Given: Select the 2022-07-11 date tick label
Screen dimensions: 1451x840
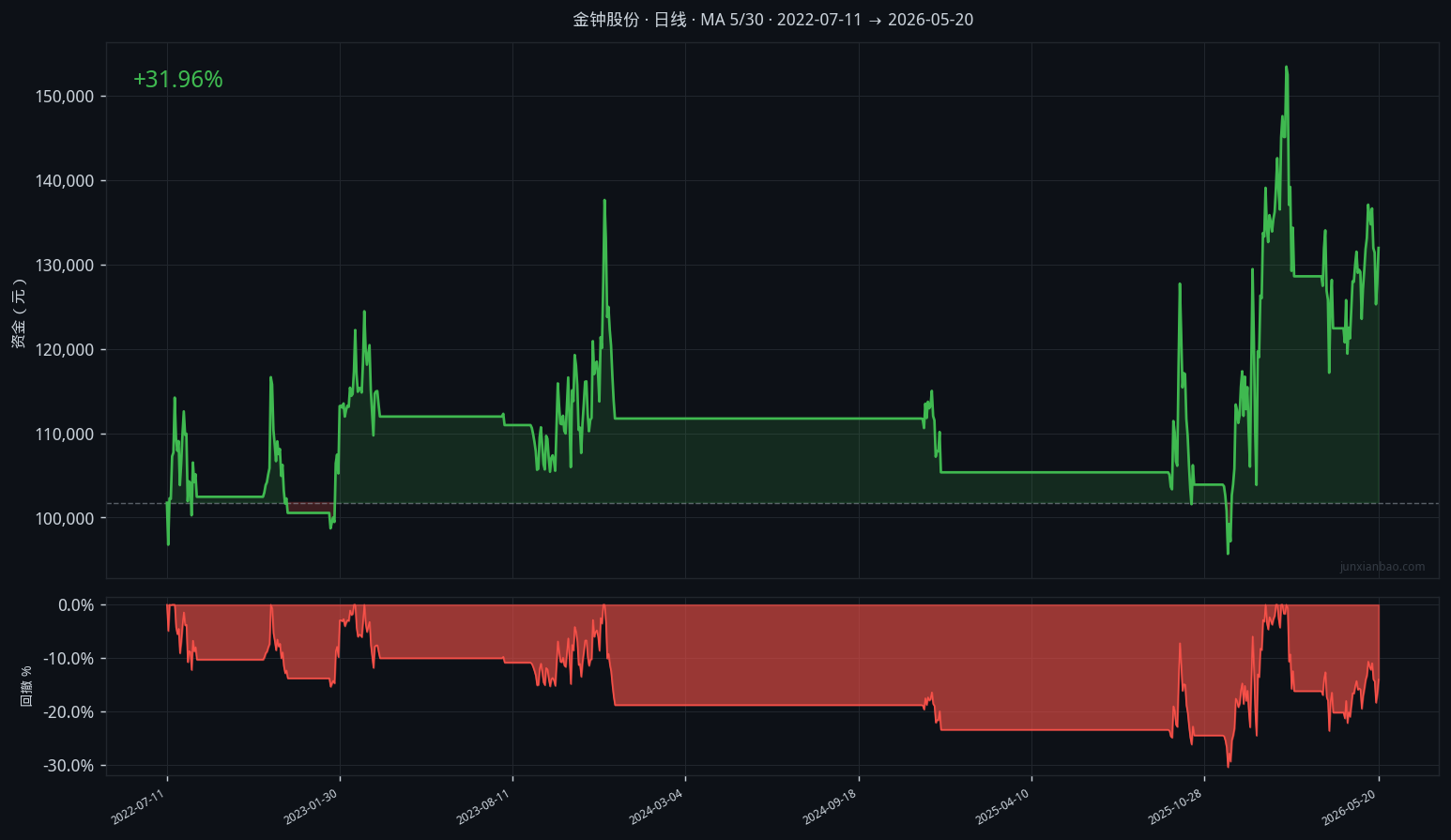Looking at the screenshot, I should tap(138, 807).
